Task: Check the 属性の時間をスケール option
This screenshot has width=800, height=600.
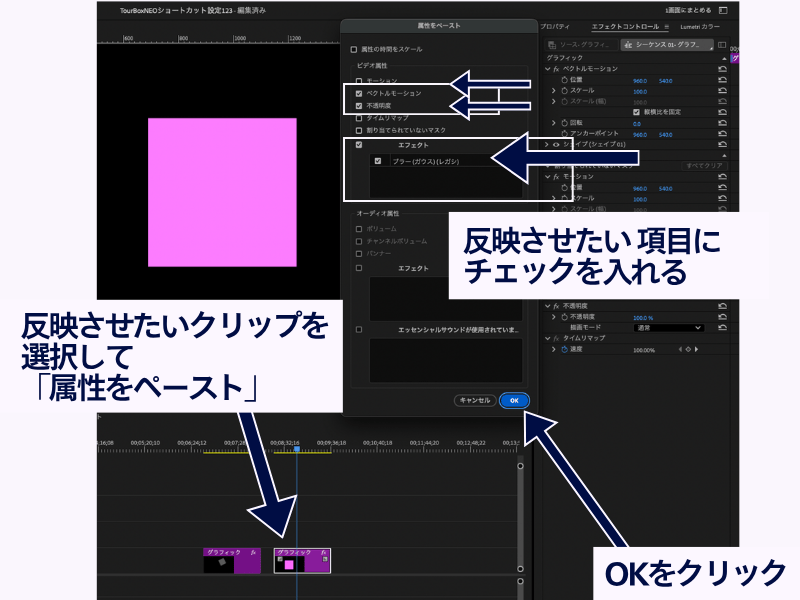Action: (x=353, y=49)
